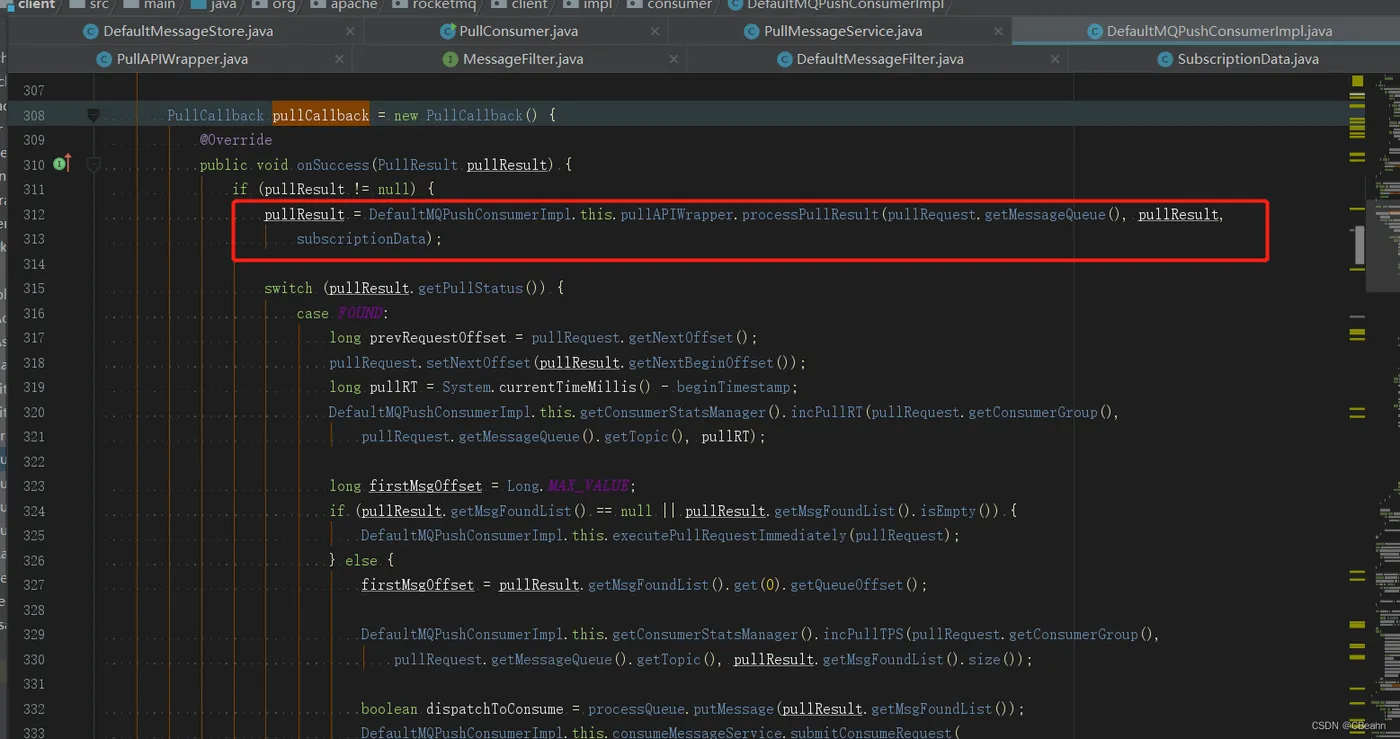Image resolution: width=1400 pixels, height=739 pixels.
Task: Click line number 328 in the gutter
Action: coord(33,610)
